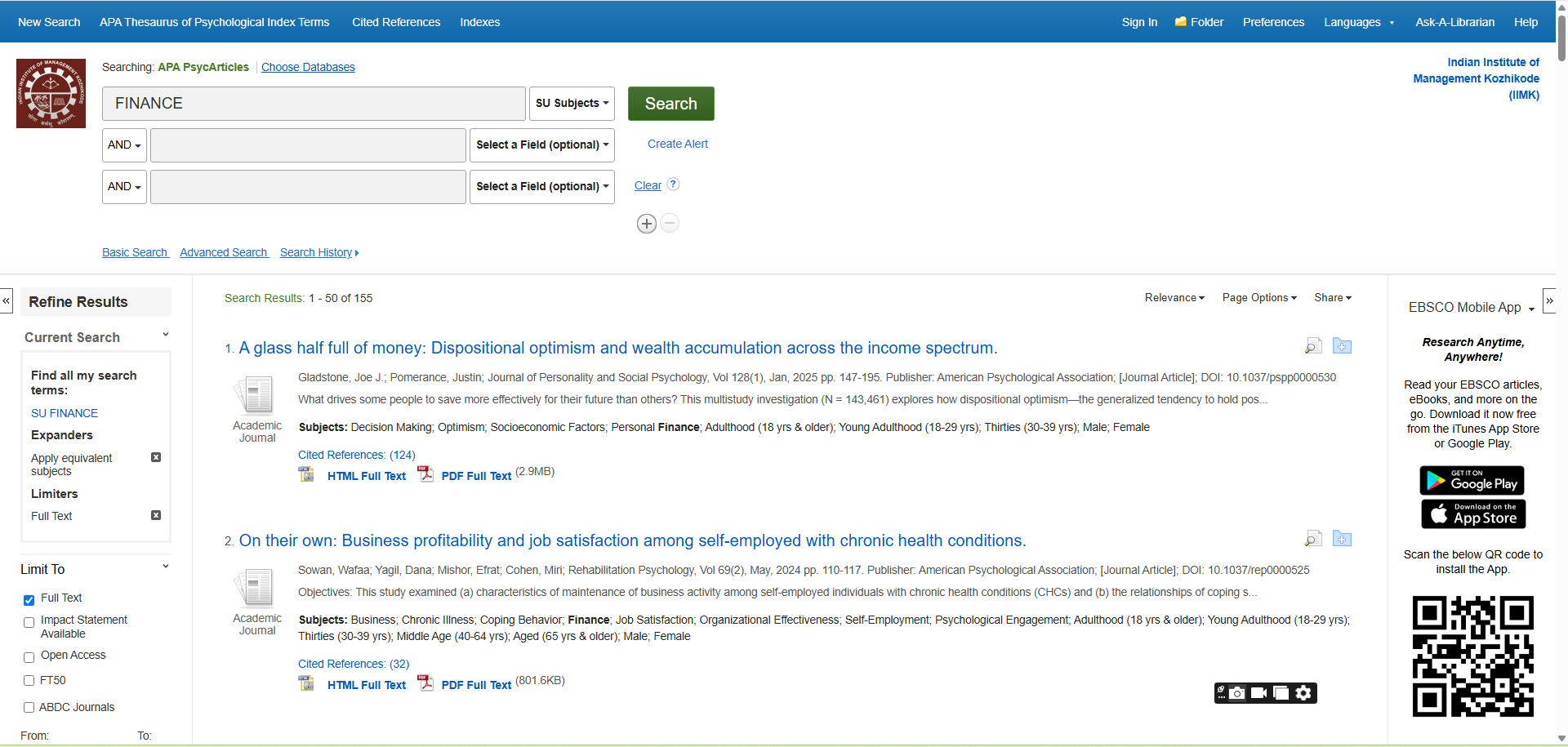The image size is (1568, 747).
Task: Open Cited References in top menu
Action: (x=396, y=22)
